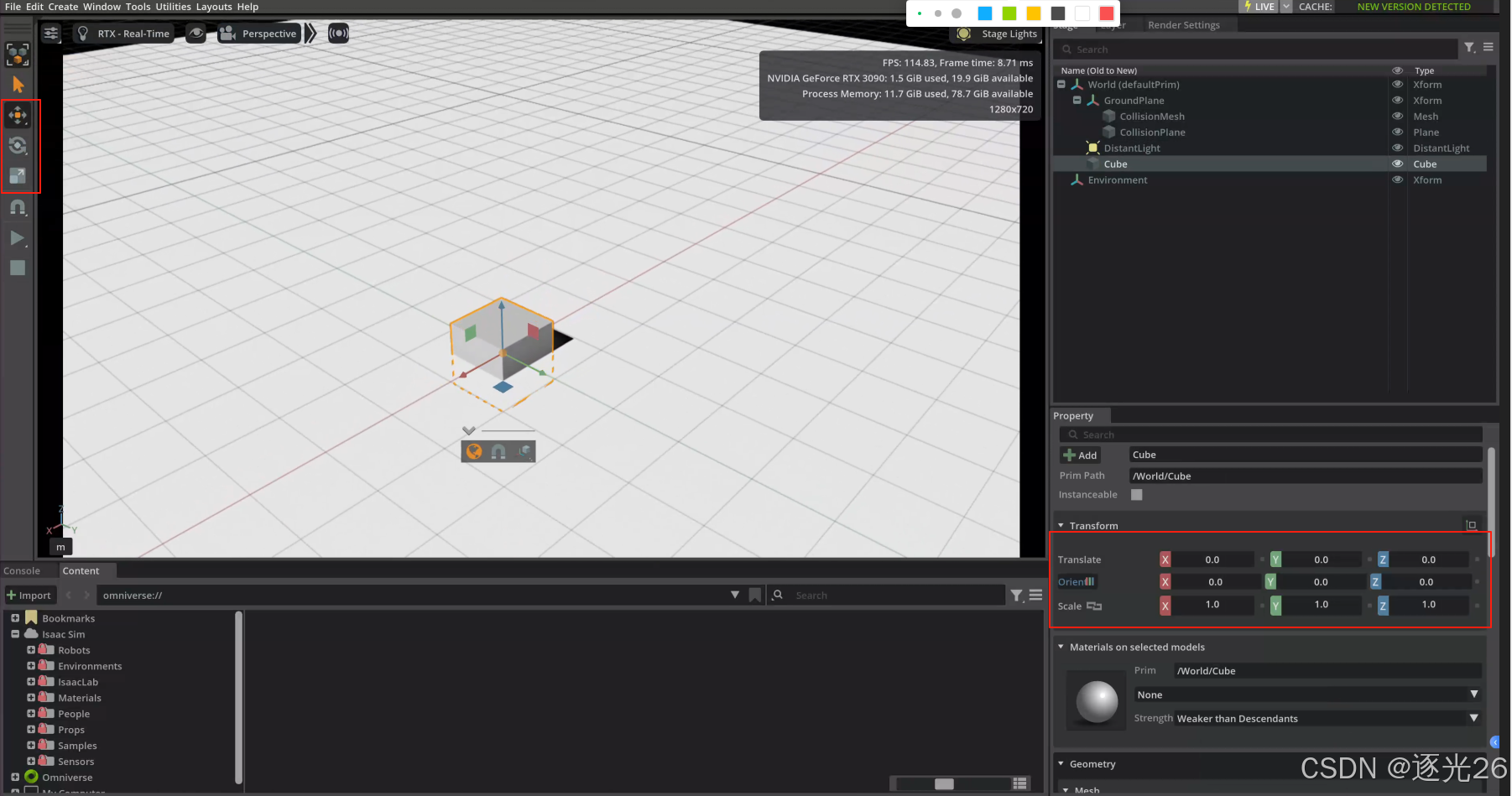Open the Create menu
The height and width of the screenshot is (796, 1512).
tap(63, 7)
